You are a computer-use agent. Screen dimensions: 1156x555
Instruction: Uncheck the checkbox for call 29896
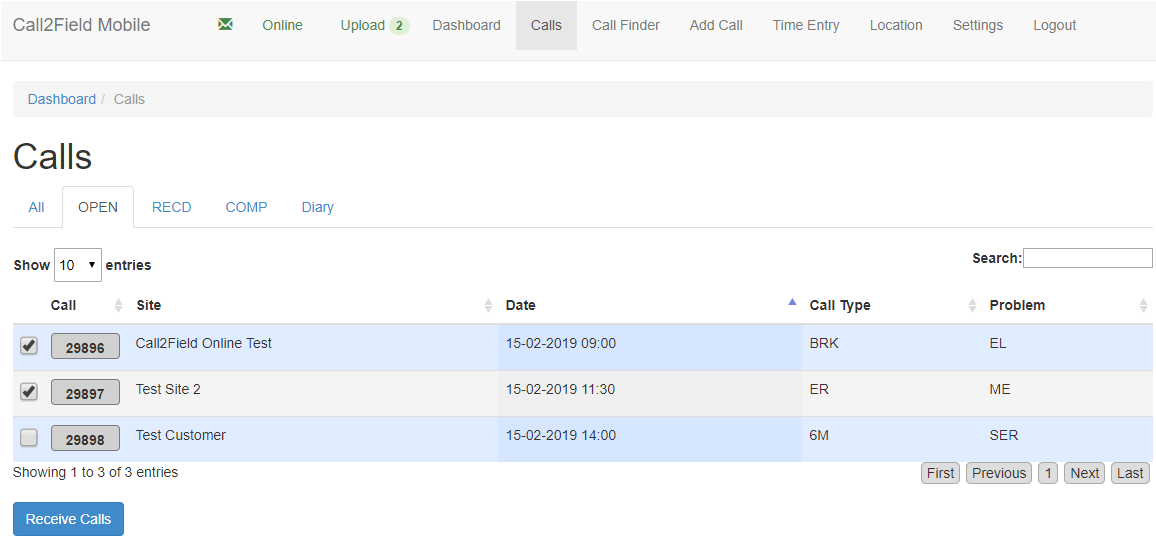(29, 346)
